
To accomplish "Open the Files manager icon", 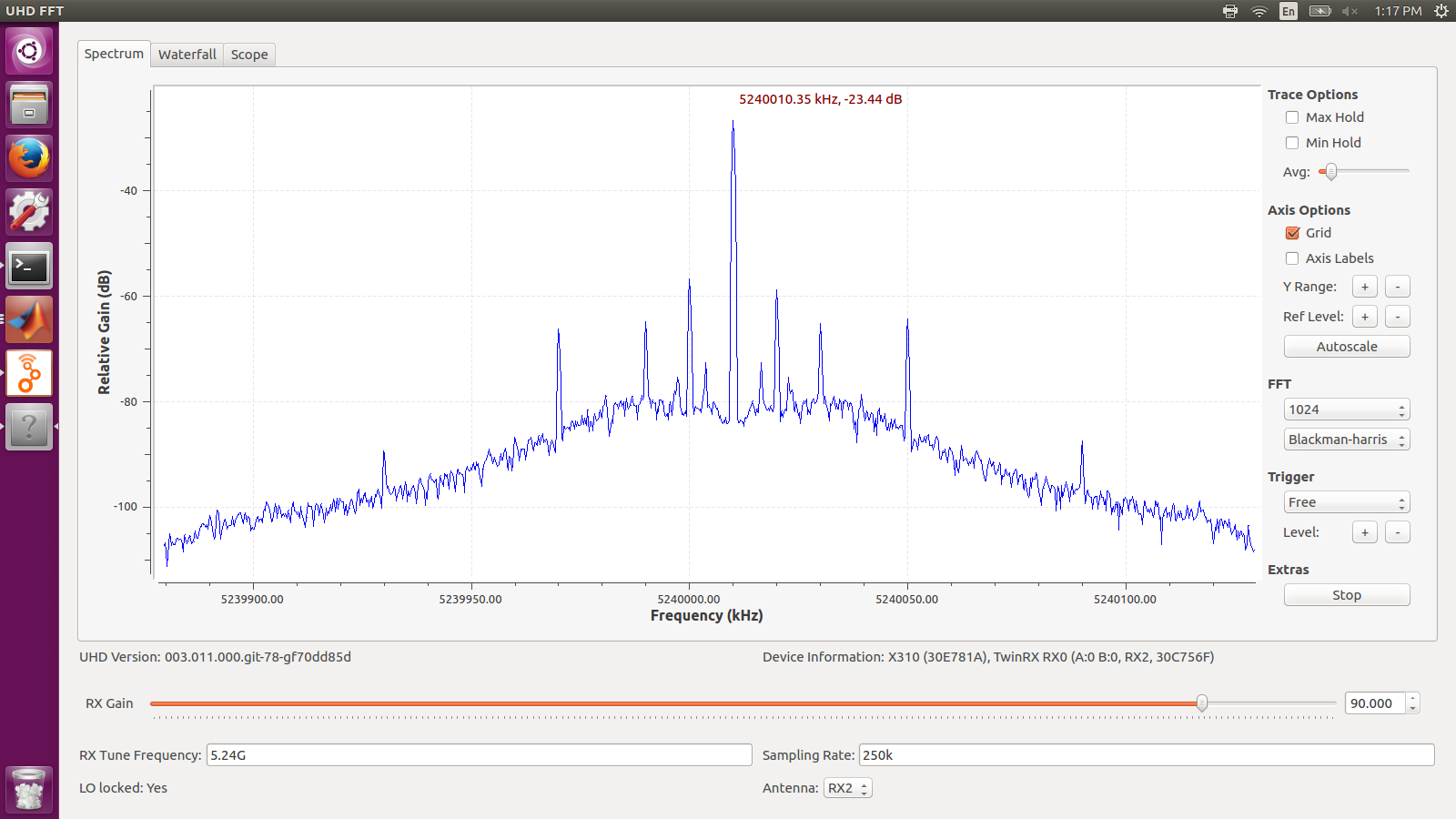I will click(29, 105).
